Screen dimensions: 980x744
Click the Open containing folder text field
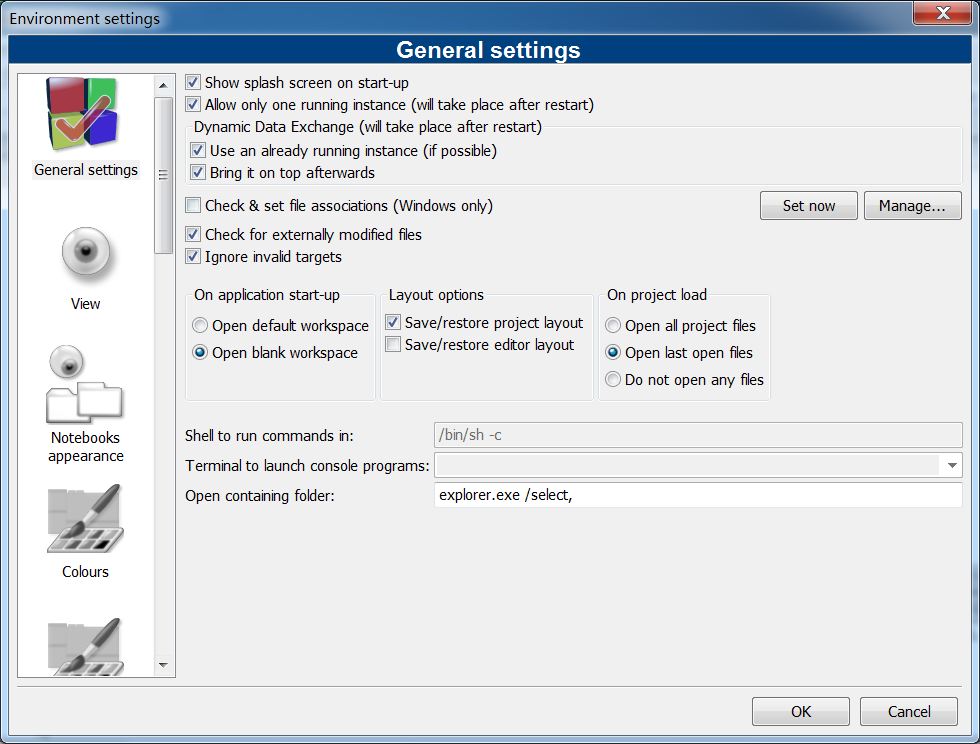[x=697, y=495]
